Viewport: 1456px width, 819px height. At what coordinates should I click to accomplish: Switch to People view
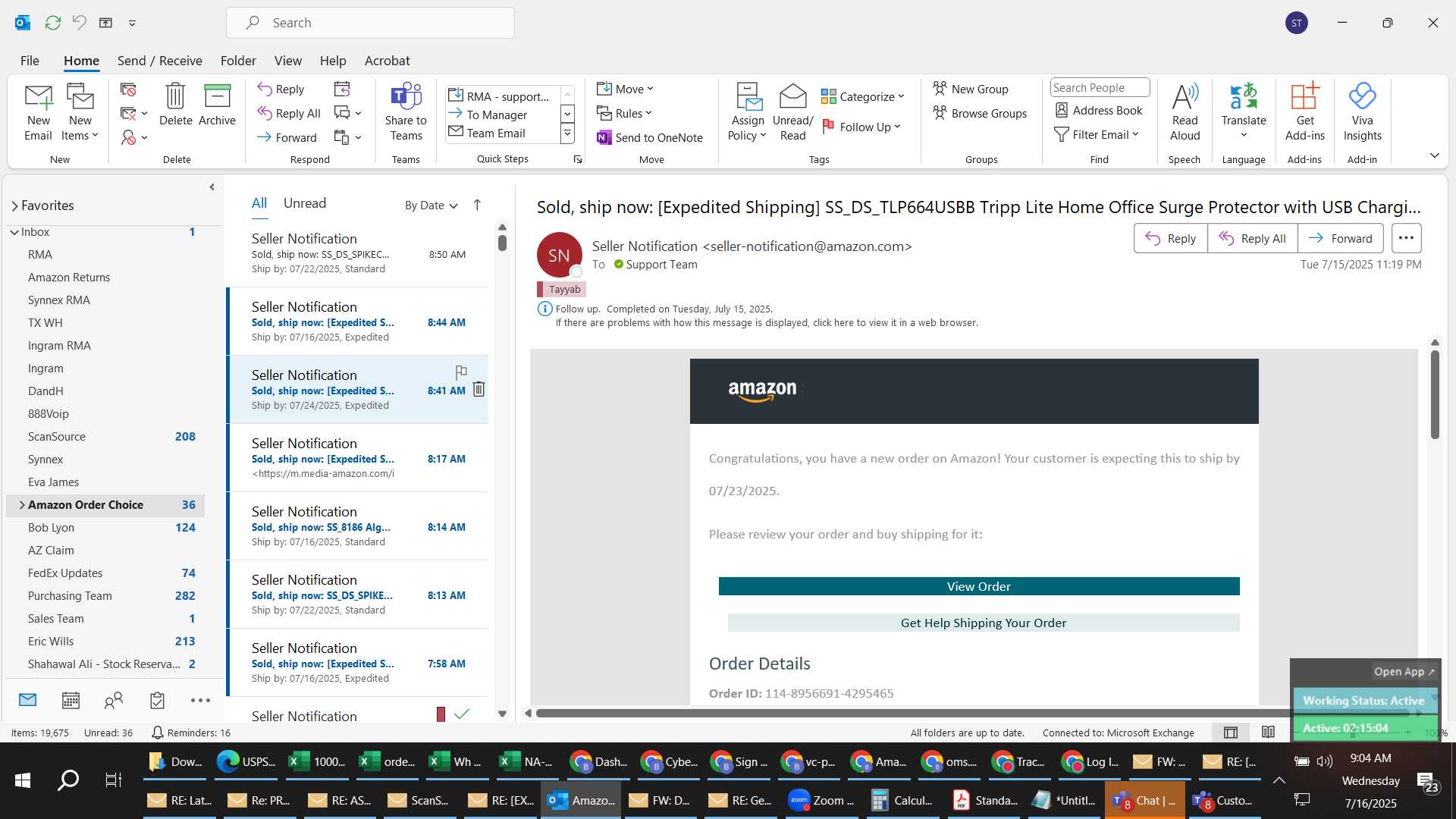coord(114,700)
